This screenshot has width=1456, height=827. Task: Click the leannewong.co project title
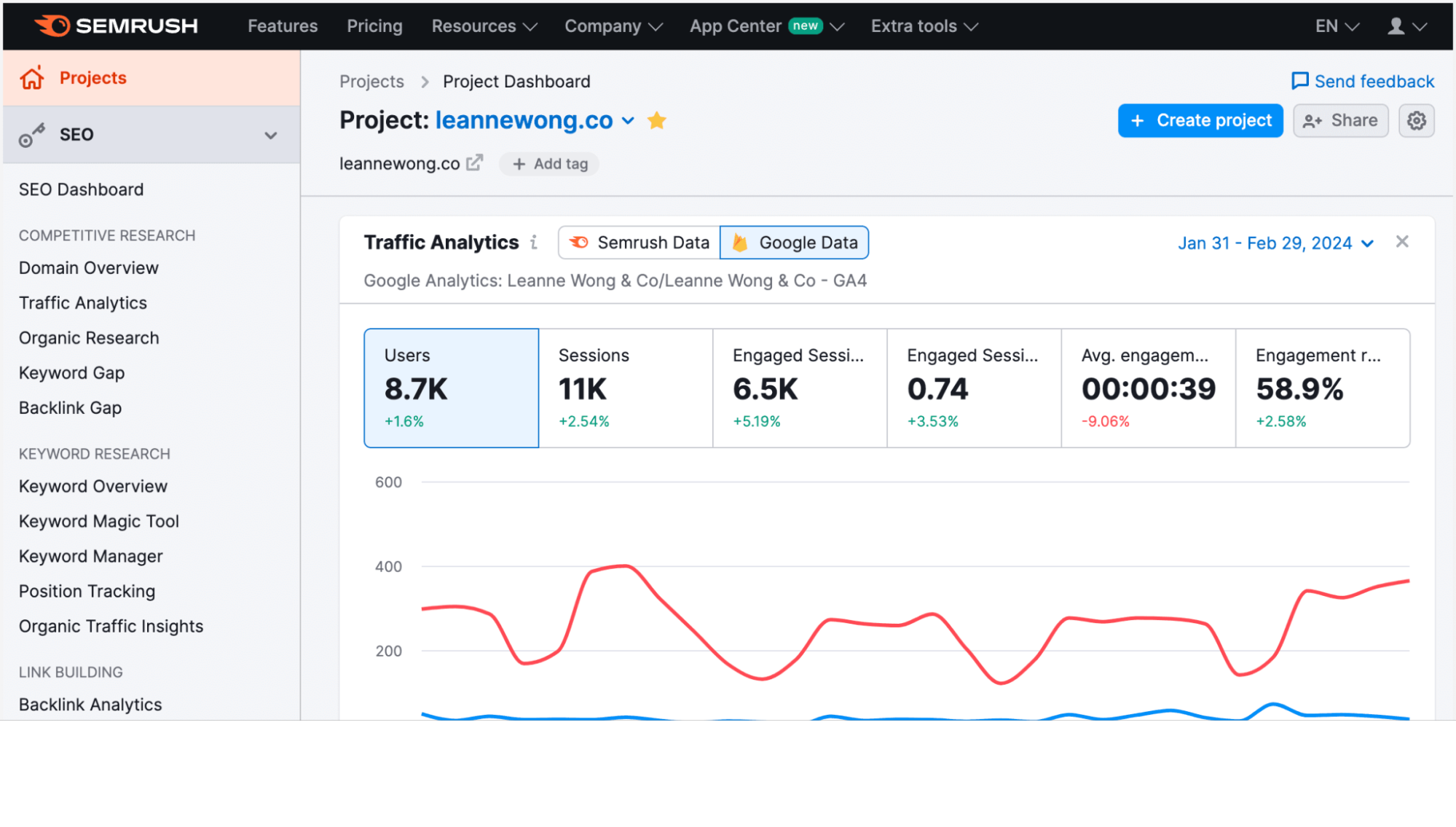coord(524,120)
